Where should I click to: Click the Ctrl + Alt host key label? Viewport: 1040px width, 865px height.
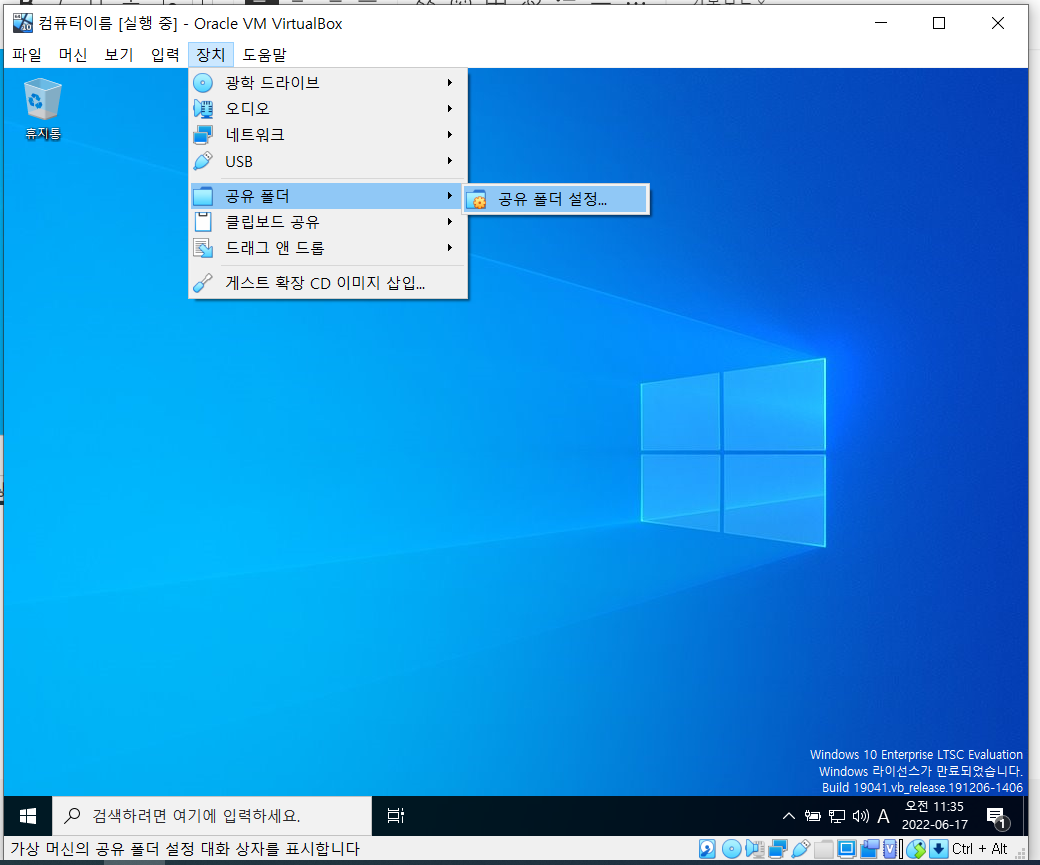980,849
